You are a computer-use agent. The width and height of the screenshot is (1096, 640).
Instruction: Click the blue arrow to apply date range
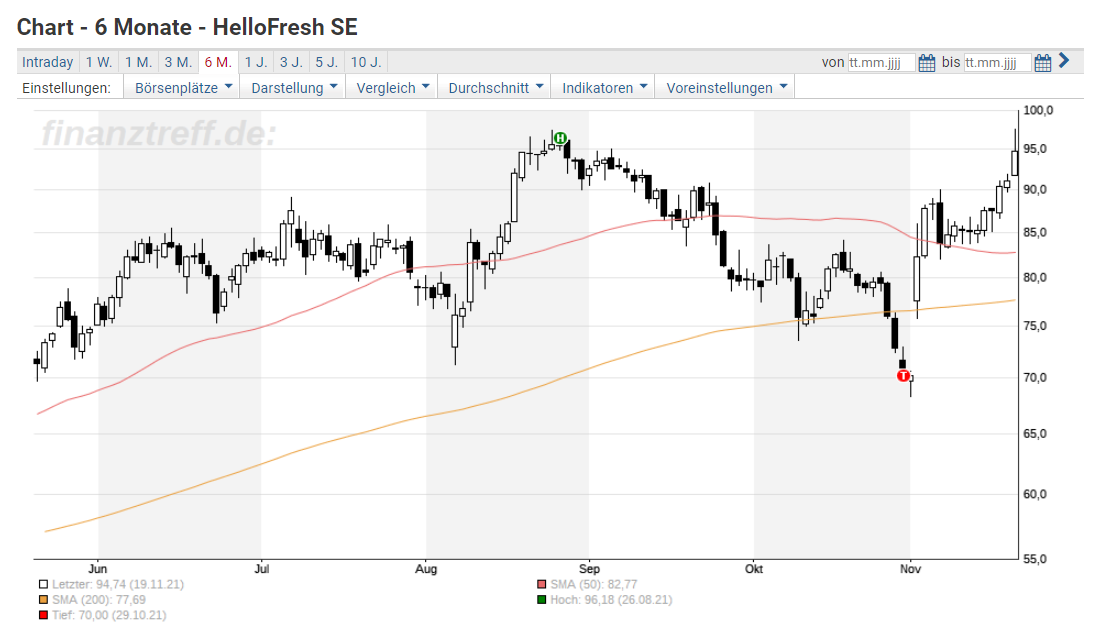(x=1065, y=61)
